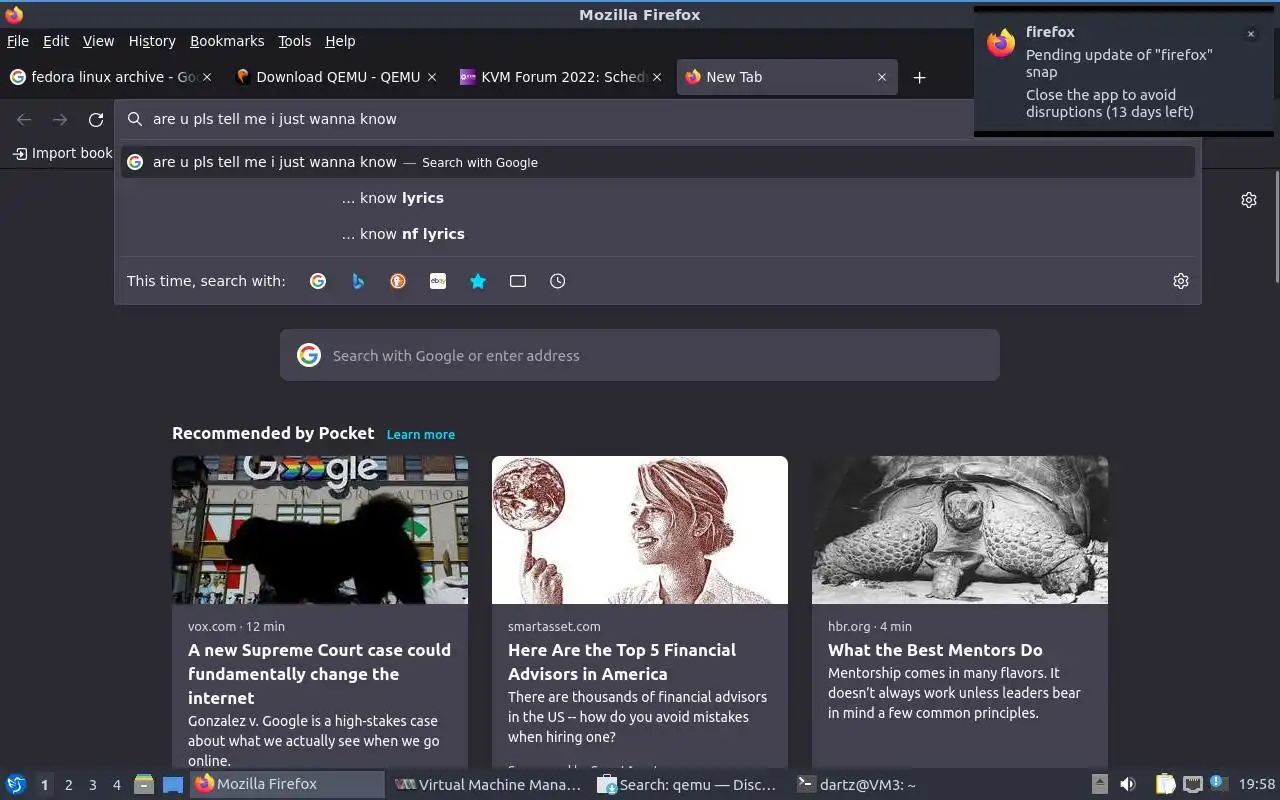The image size is (1280, 800).
Task: Open the Tools menu
Action: pos(295,41)
